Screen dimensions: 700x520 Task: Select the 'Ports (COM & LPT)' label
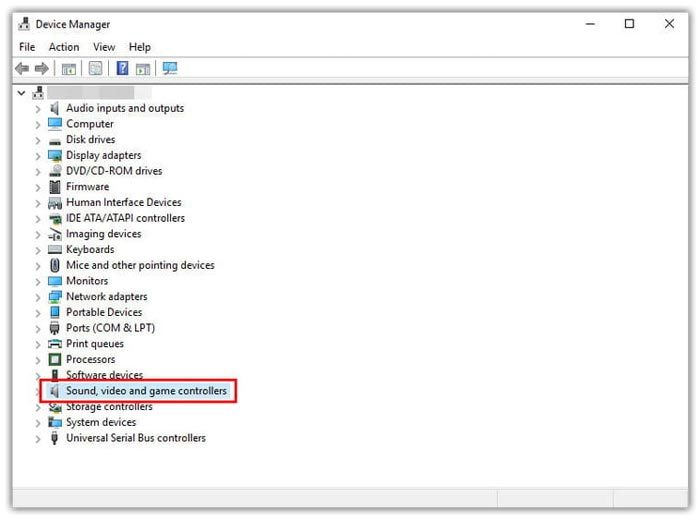tap(111, 328)
